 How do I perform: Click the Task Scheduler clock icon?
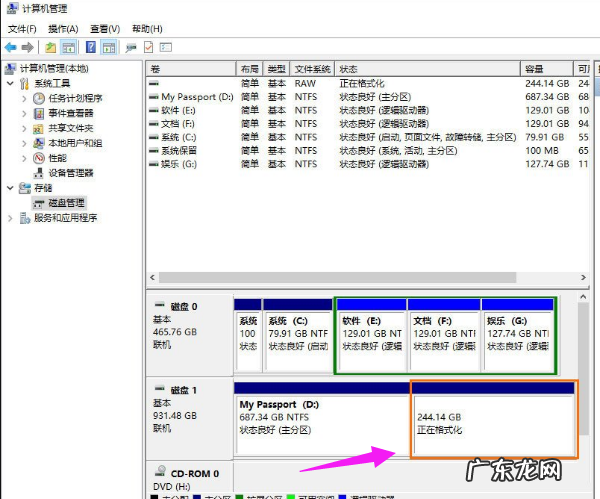pos(39,98)
